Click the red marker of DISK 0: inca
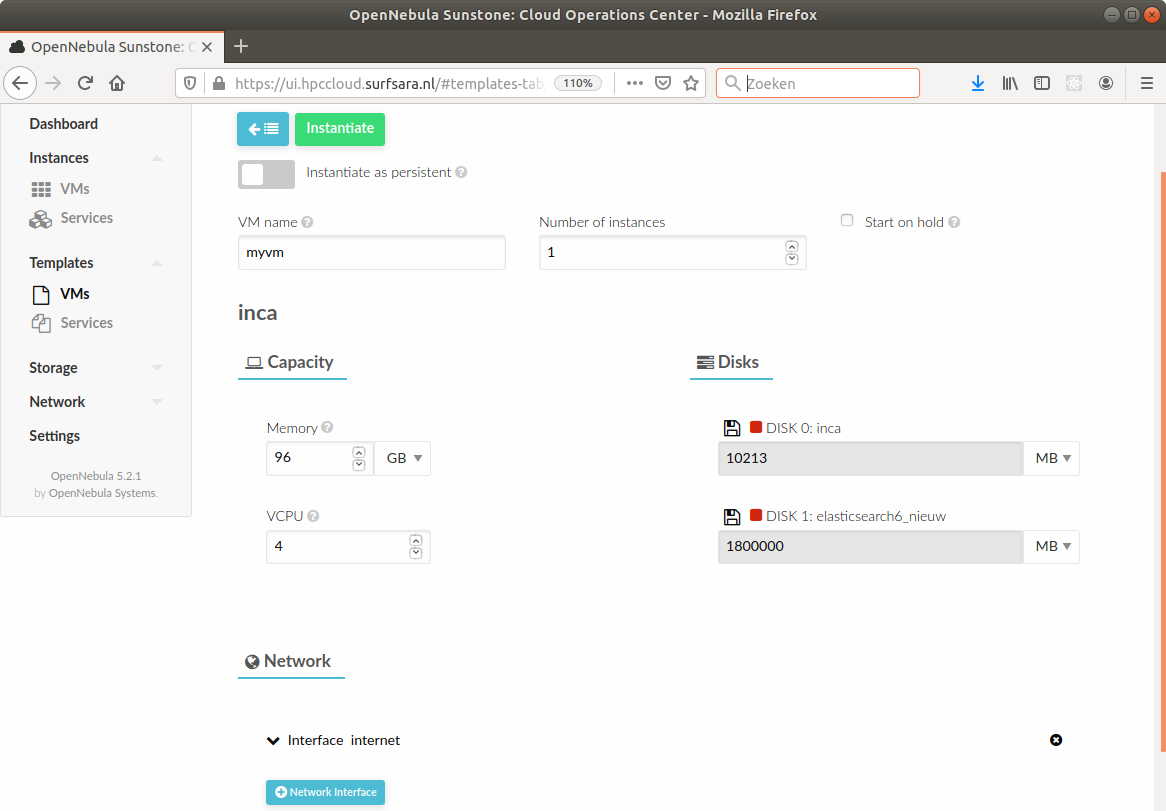This screenshot has width=1166, height=811. (x=756, y=427)
